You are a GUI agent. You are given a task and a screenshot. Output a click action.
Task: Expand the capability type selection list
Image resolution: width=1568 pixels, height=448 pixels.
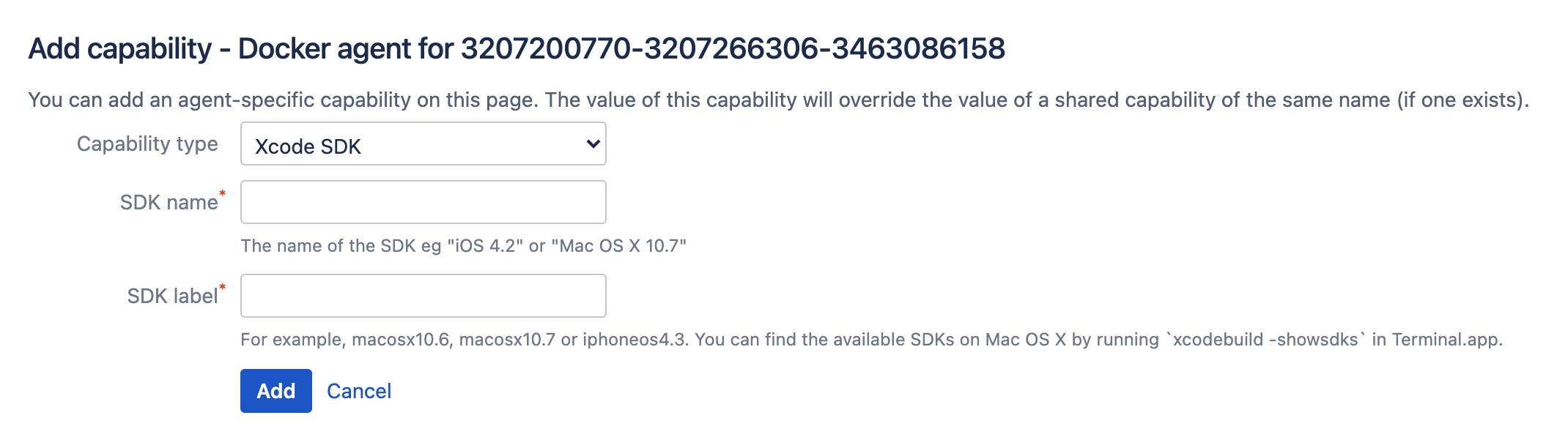422,143
